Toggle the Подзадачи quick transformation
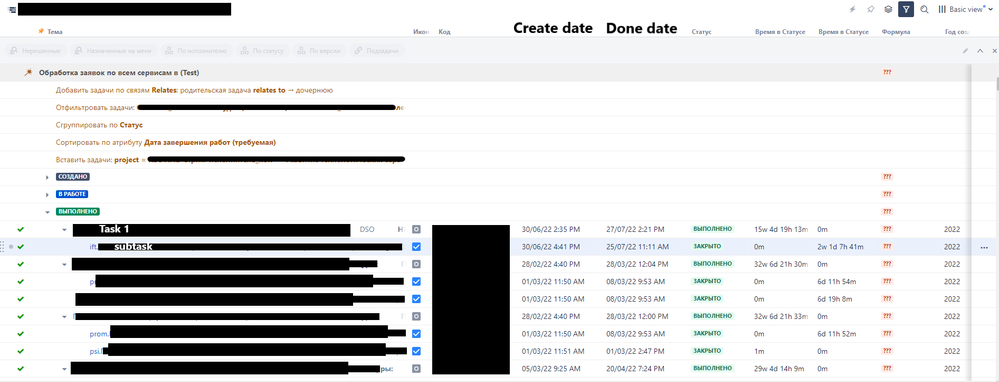Screen dimensions: 999x382 pyautogui.click(x=376, y=50)
